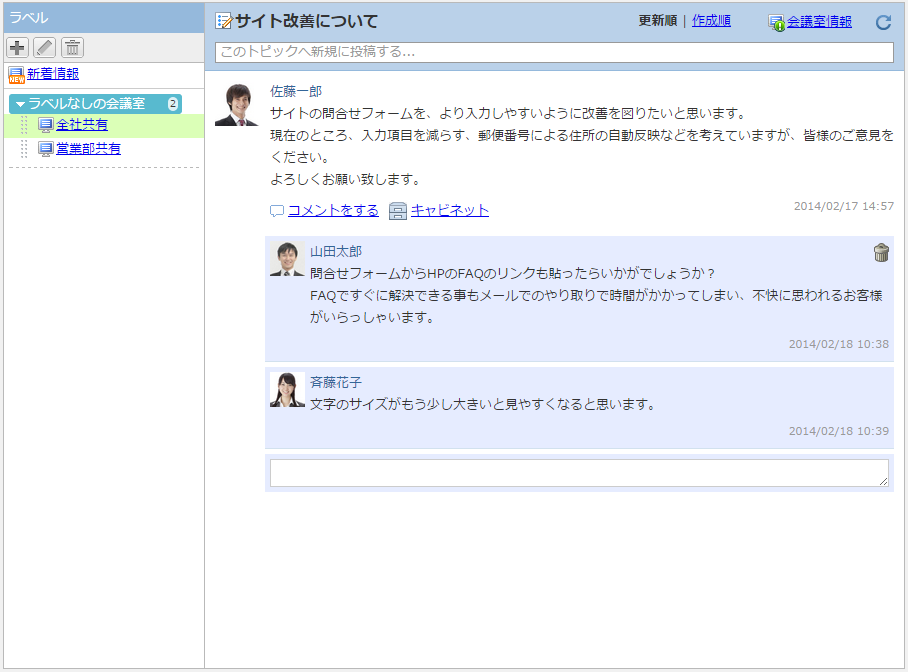Click the edit label pencil icon
This screenshot has height=672, width=908.
tap(44, 47)
